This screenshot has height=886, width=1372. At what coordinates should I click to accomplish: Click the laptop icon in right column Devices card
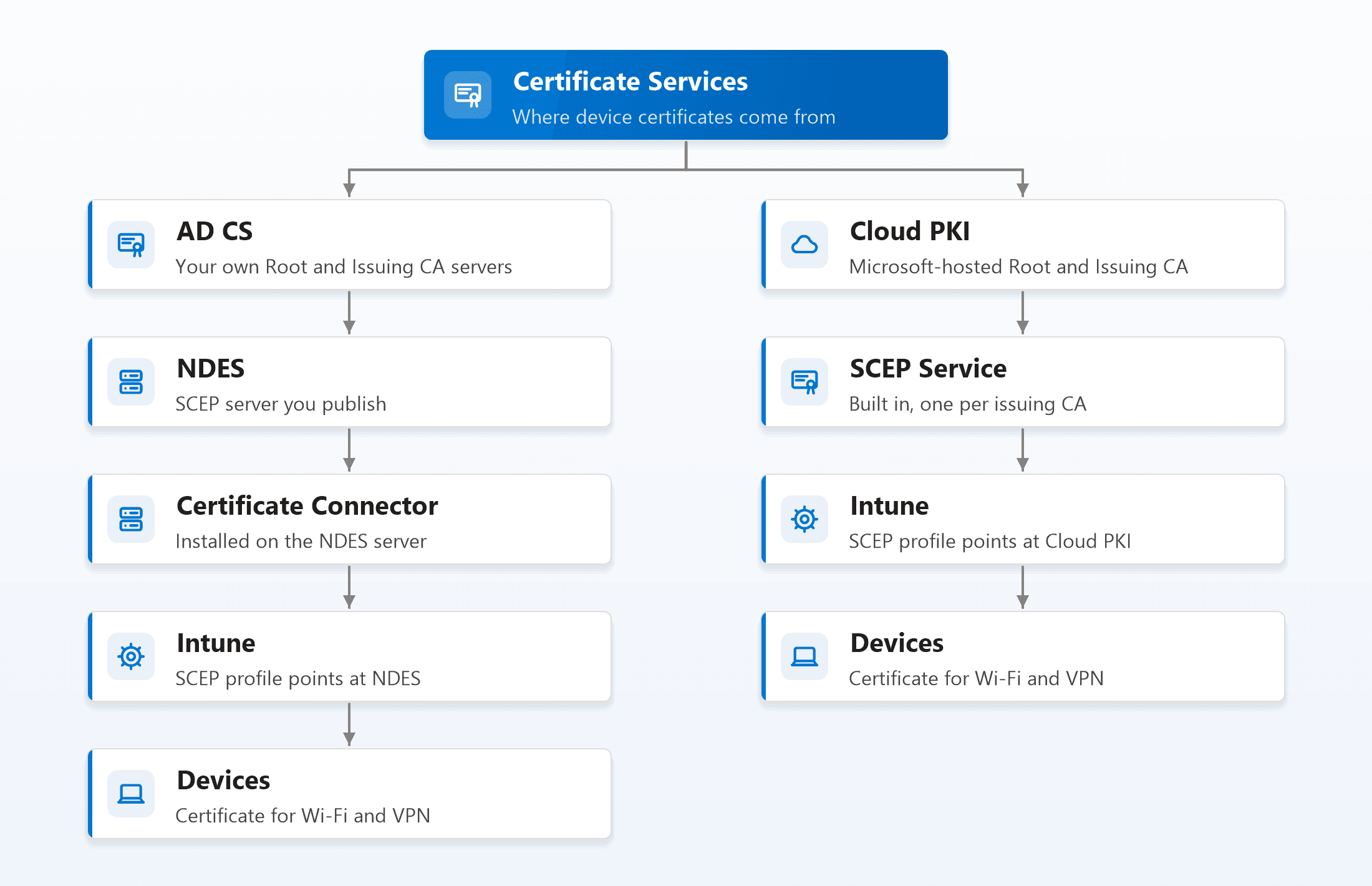pyautogui.click(x=804, y=656)
